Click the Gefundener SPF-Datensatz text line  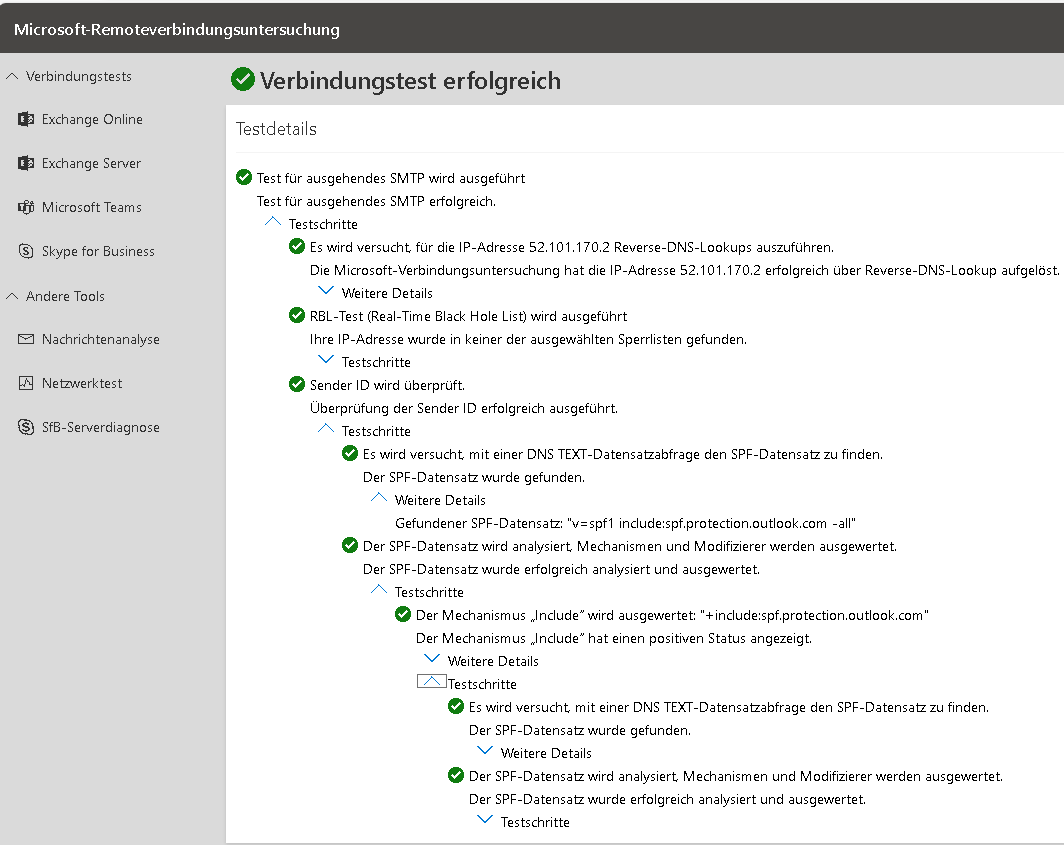(x=626, y=523)
